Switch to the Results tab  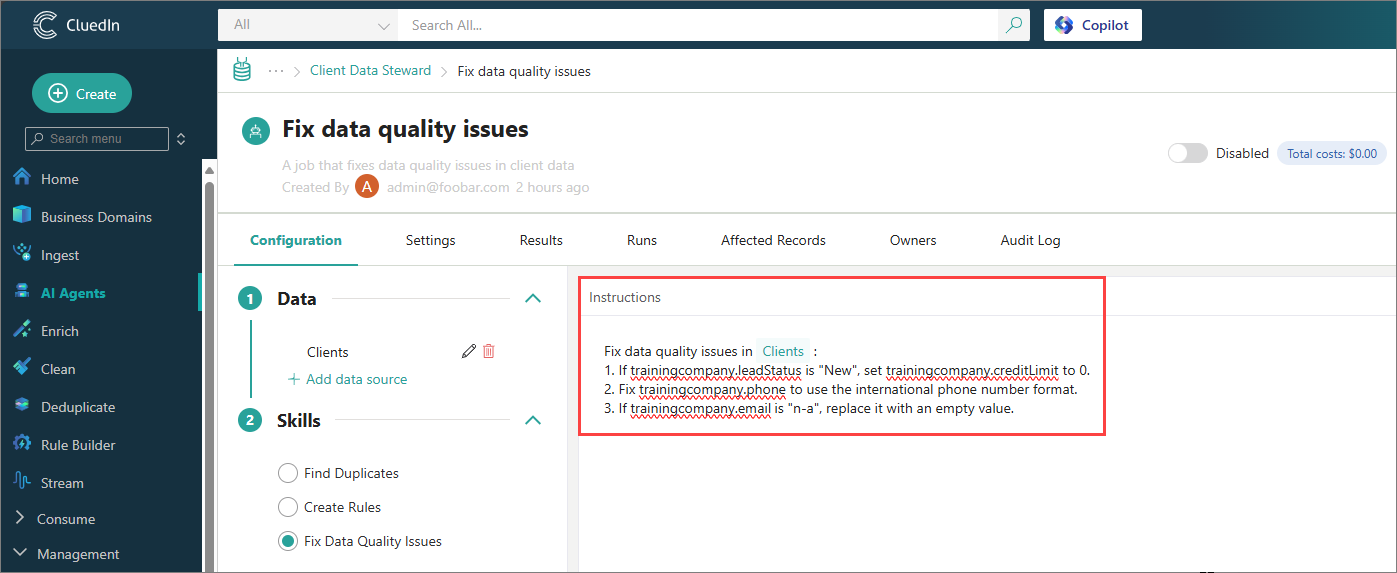[541, 240]
